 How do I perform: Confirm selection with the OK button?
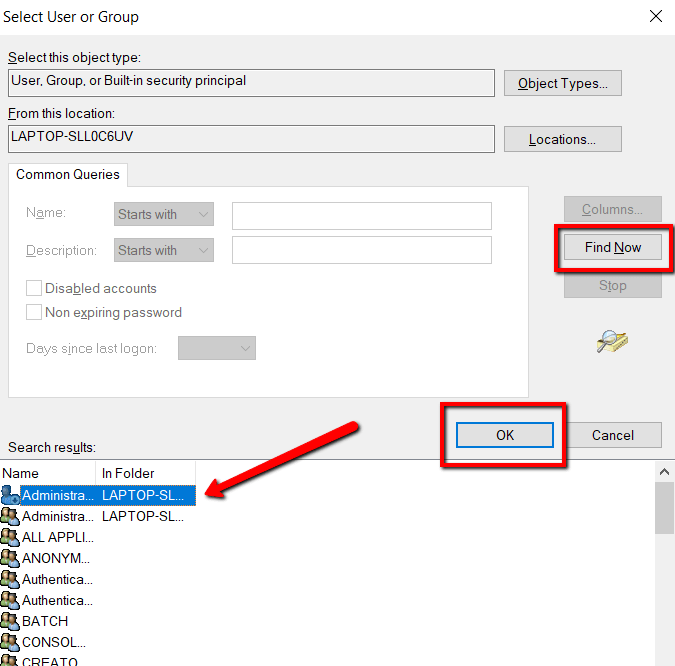point(505,435)
